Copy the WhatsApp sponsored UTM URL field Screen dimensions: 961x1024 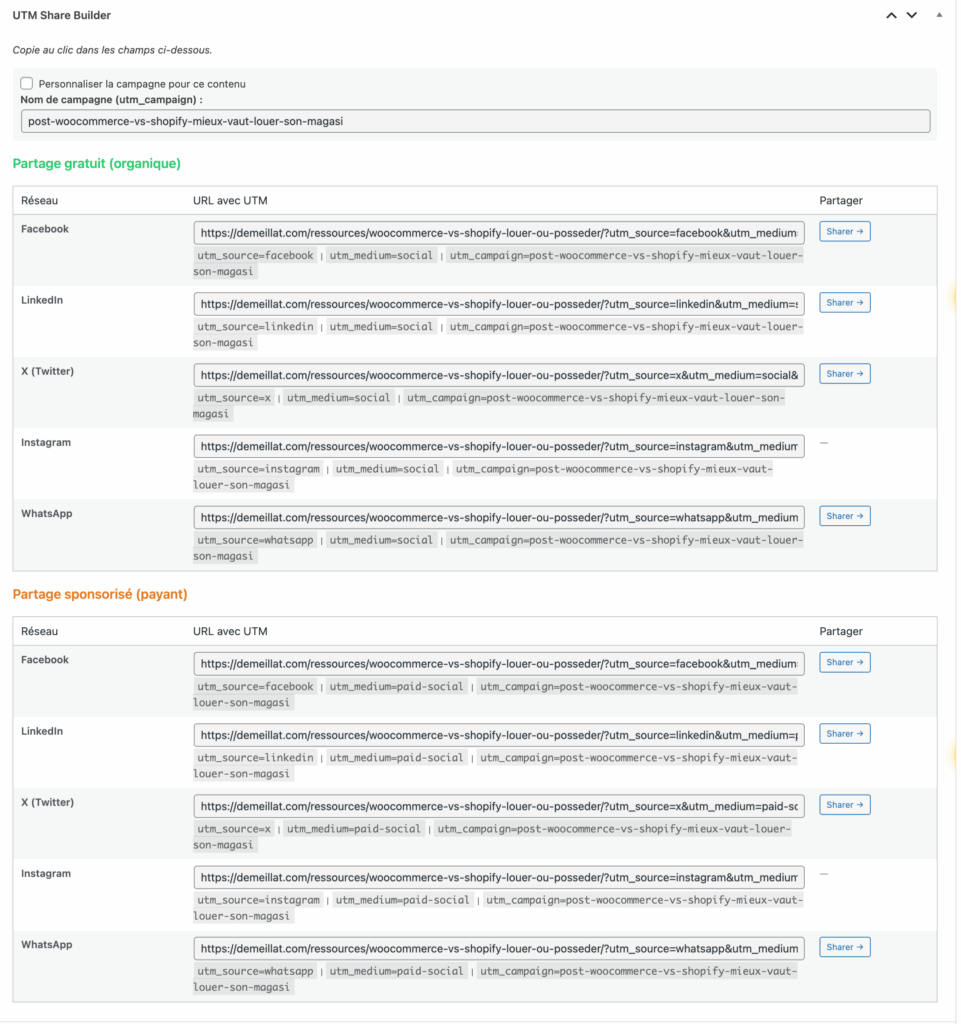(500, 947)
